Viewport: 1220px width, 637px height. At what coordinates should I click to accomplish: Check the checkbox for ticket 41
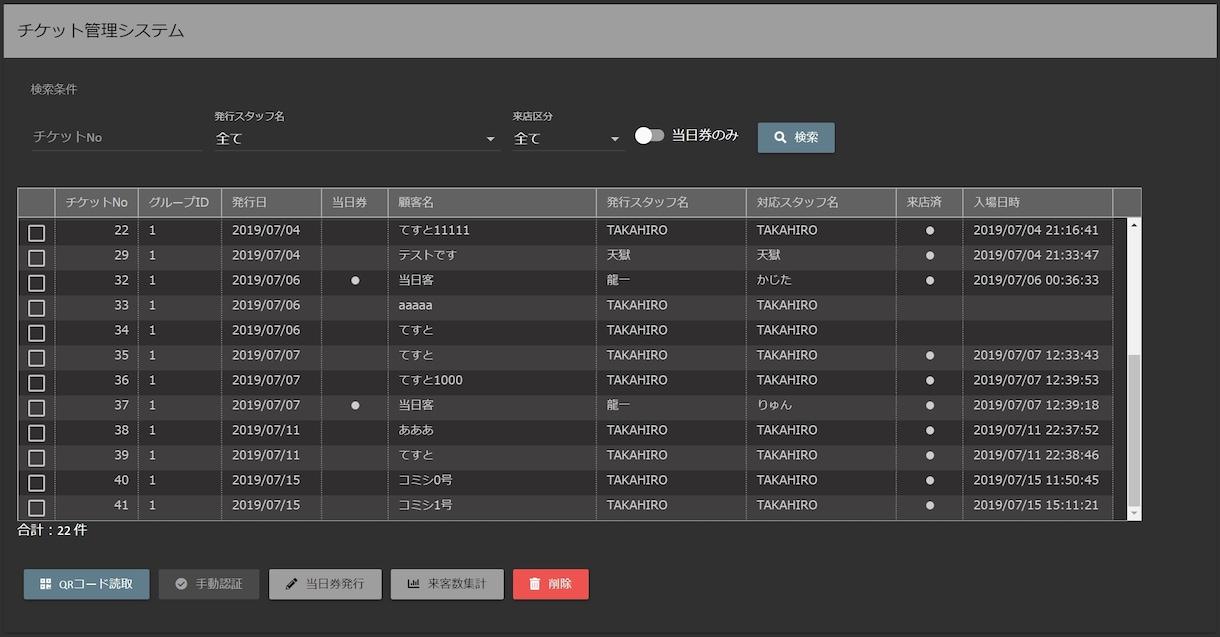(x=36, y=508)
